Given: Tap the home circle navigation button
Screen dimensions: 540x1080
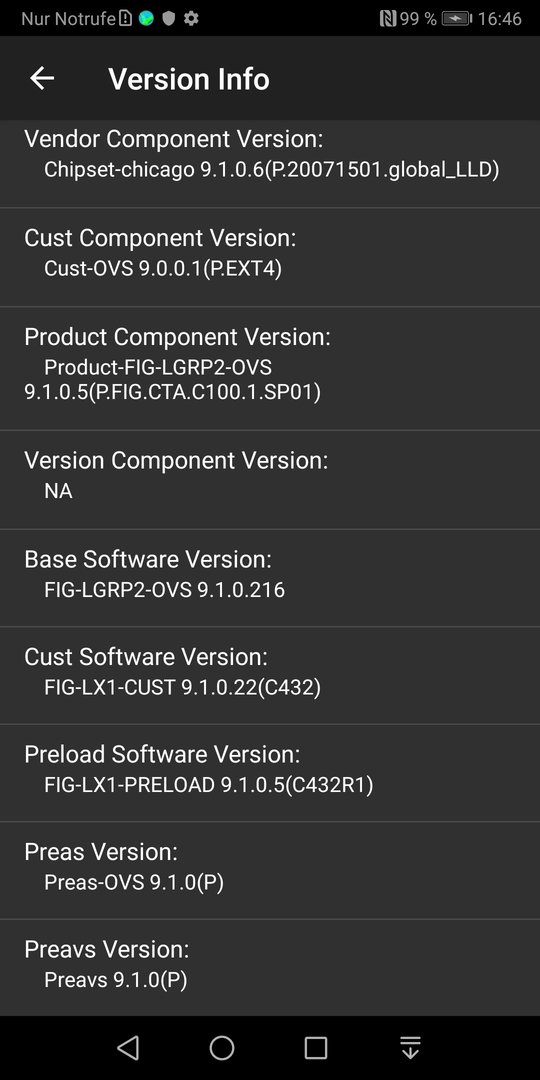Looking at the screenshot, I should [222, 1048].
